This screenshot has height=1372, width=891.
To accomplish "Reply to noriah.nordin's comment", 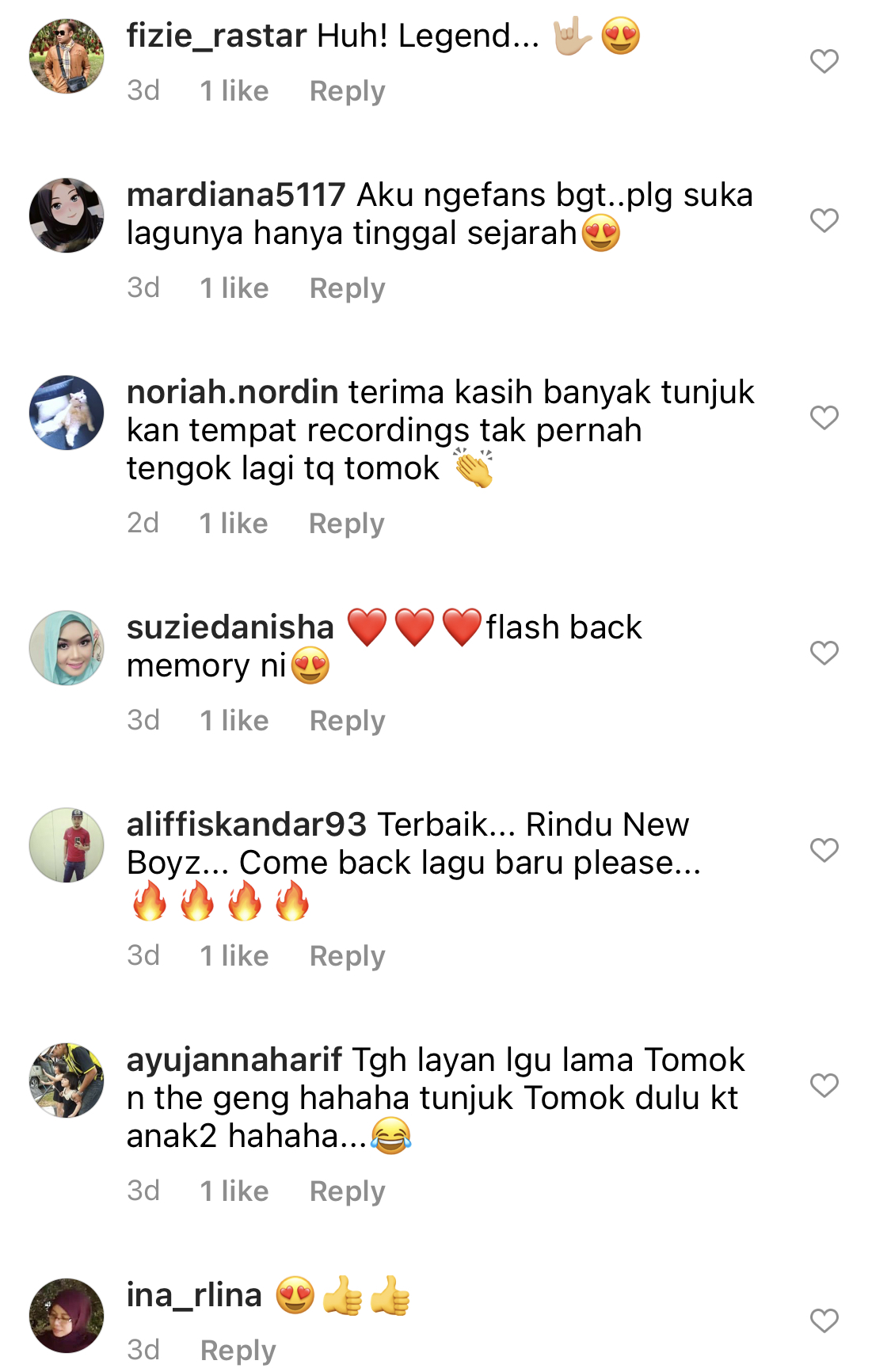I will tap(346, 524).
